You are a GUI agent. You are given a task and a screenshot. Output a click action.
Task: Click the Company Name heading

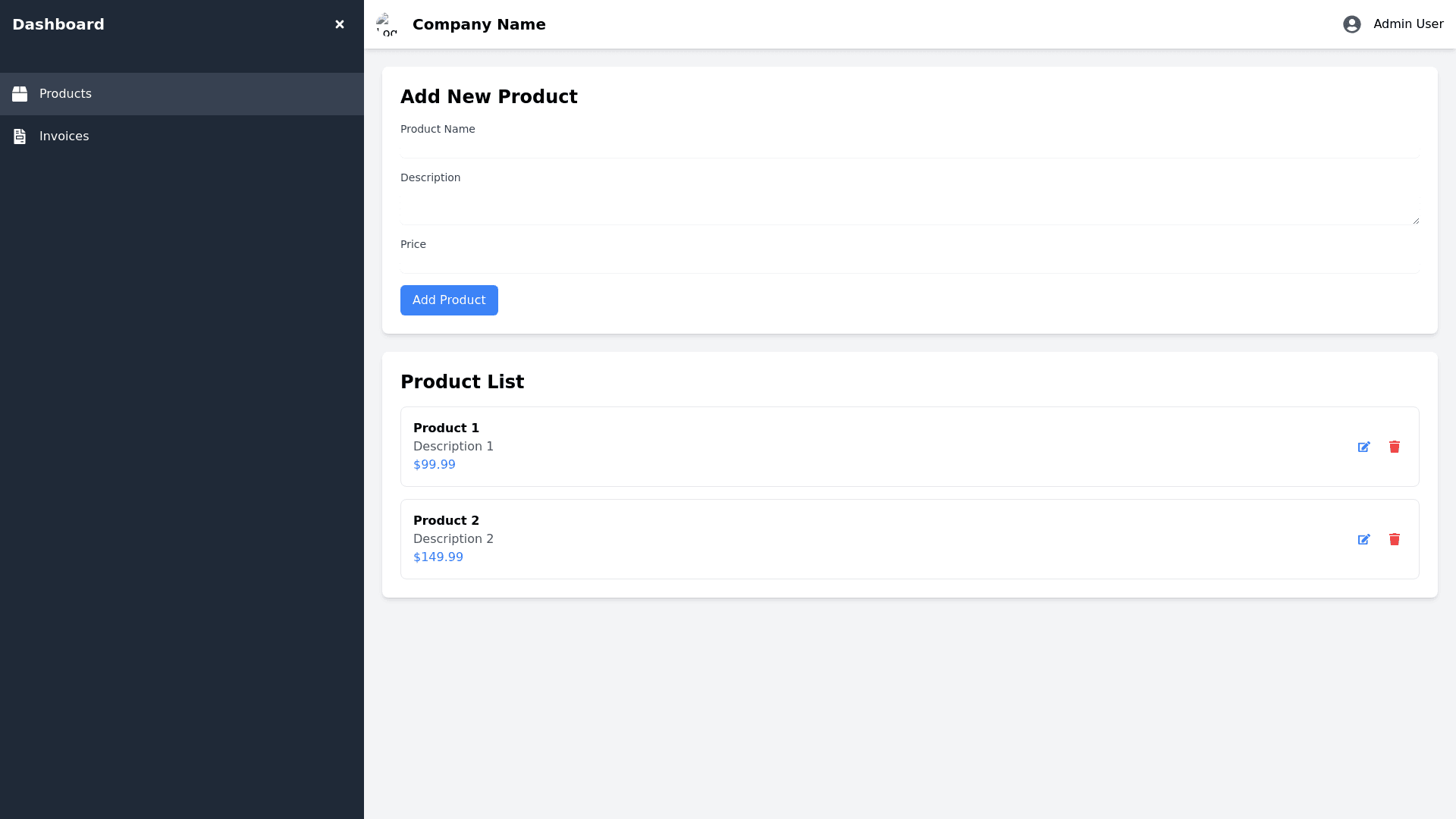[479, 24]
